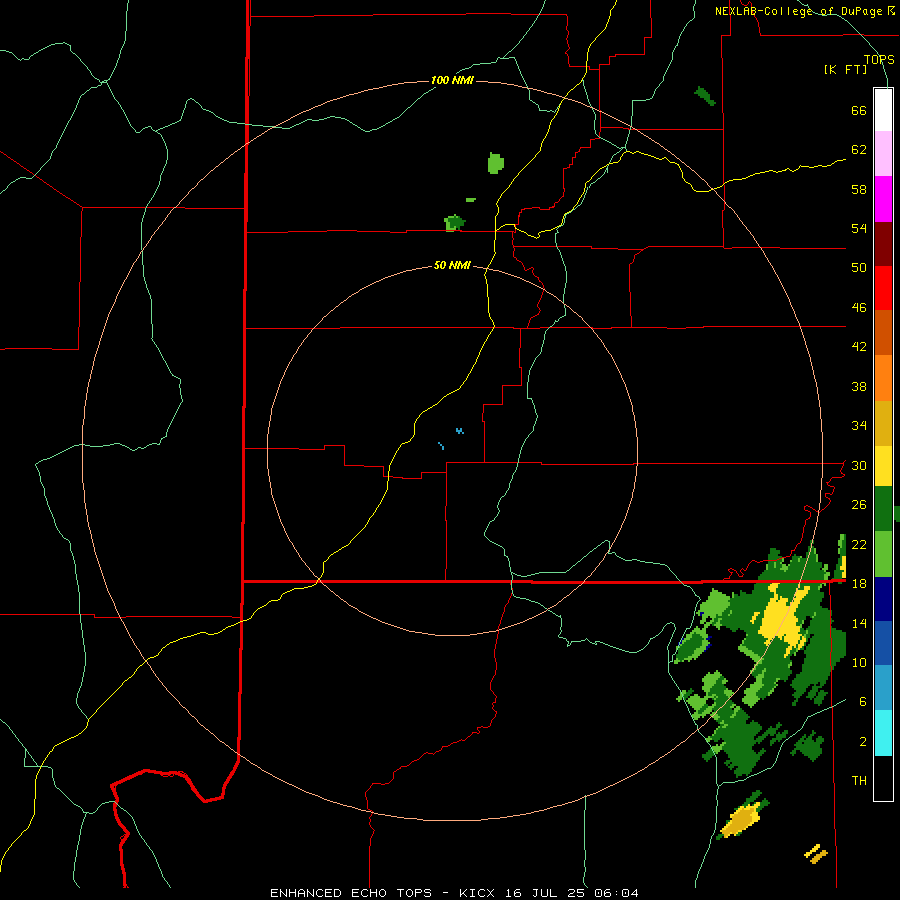Click the 10 legend value

(859, 662)
